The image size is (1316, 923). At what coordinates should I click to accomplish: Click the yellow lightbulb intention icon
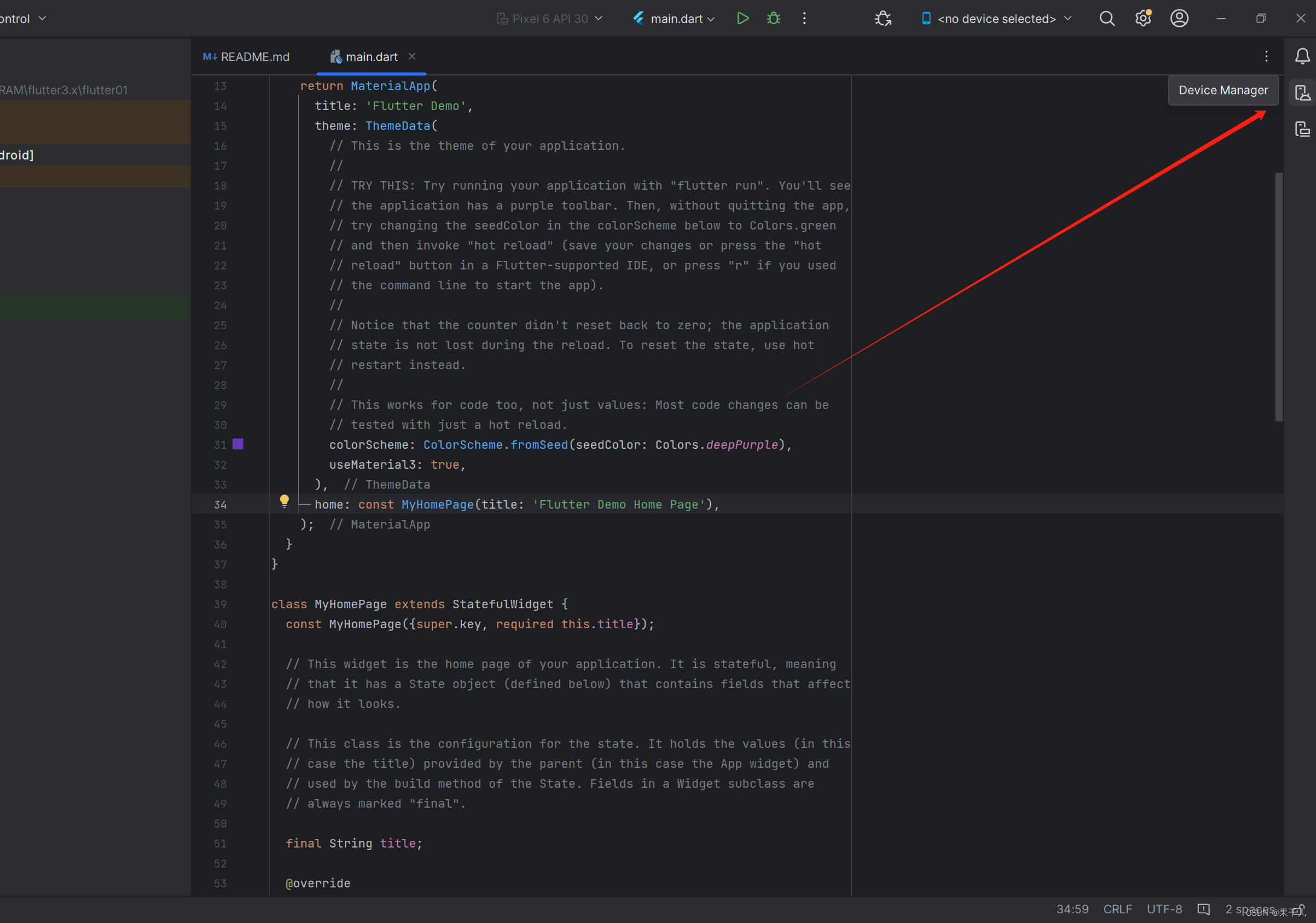(284, 501)
